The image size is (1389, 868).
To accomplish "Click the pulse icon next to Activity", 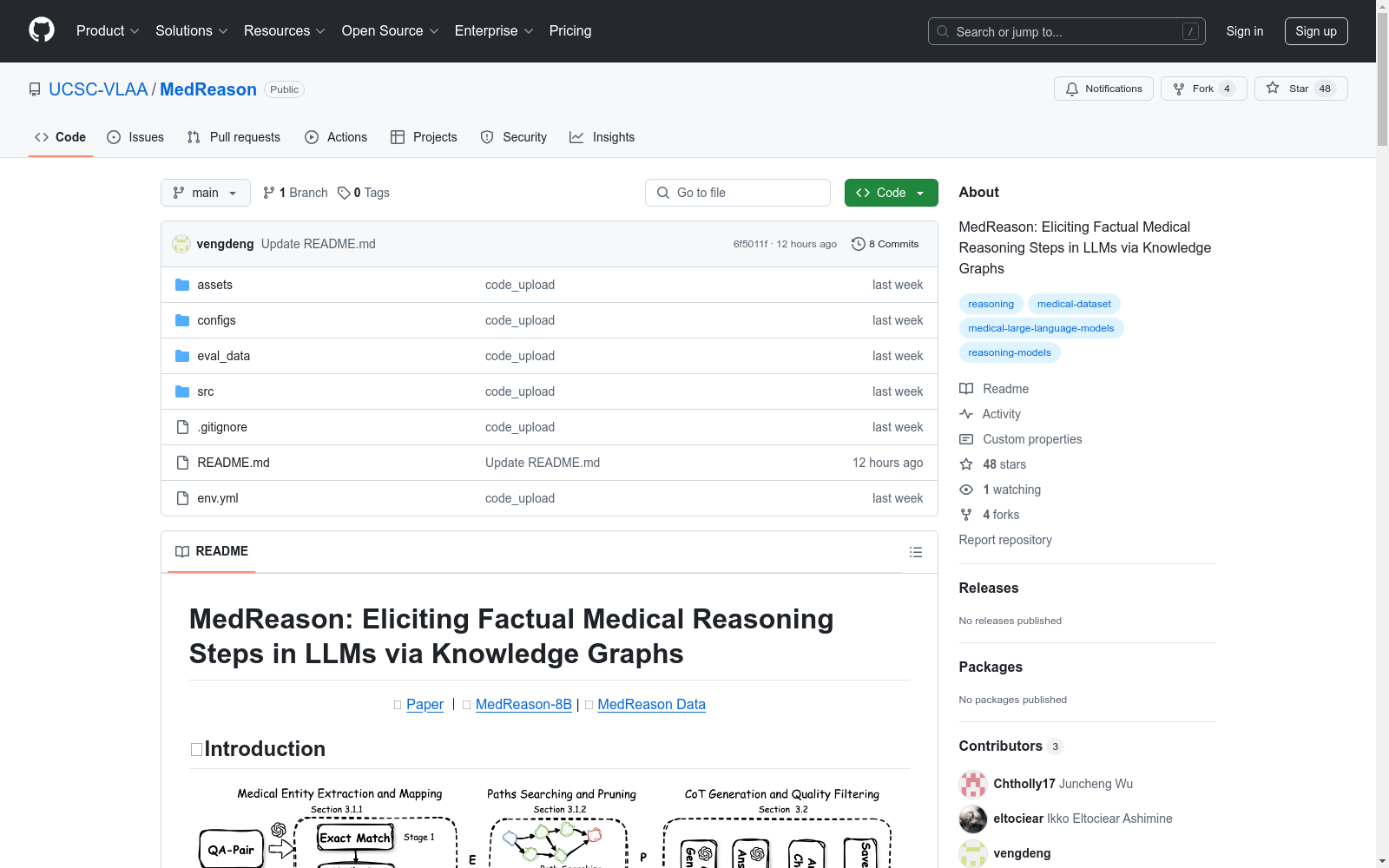I will coord(966,414).
